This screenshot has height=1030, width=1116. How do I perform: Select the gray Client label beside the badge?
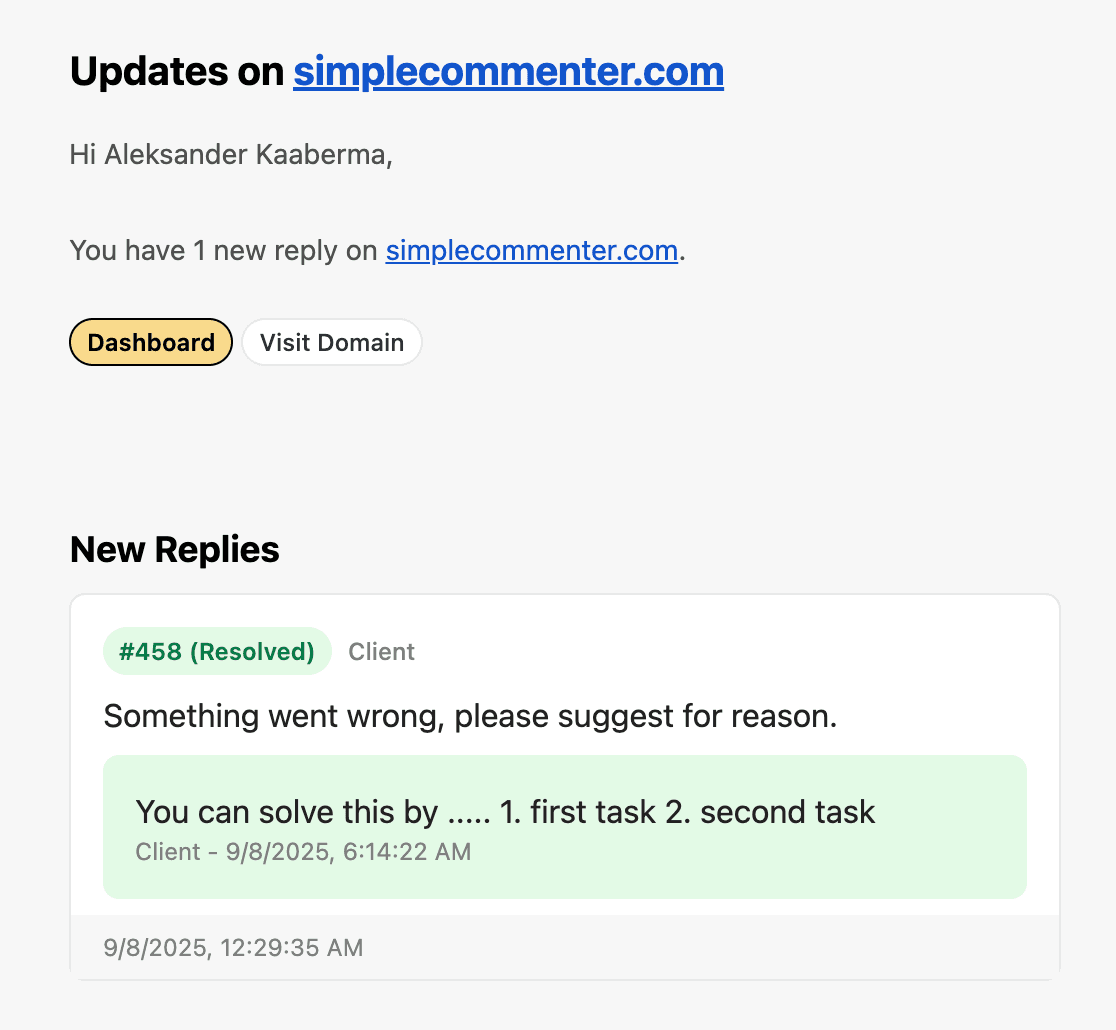pos(381,652)
